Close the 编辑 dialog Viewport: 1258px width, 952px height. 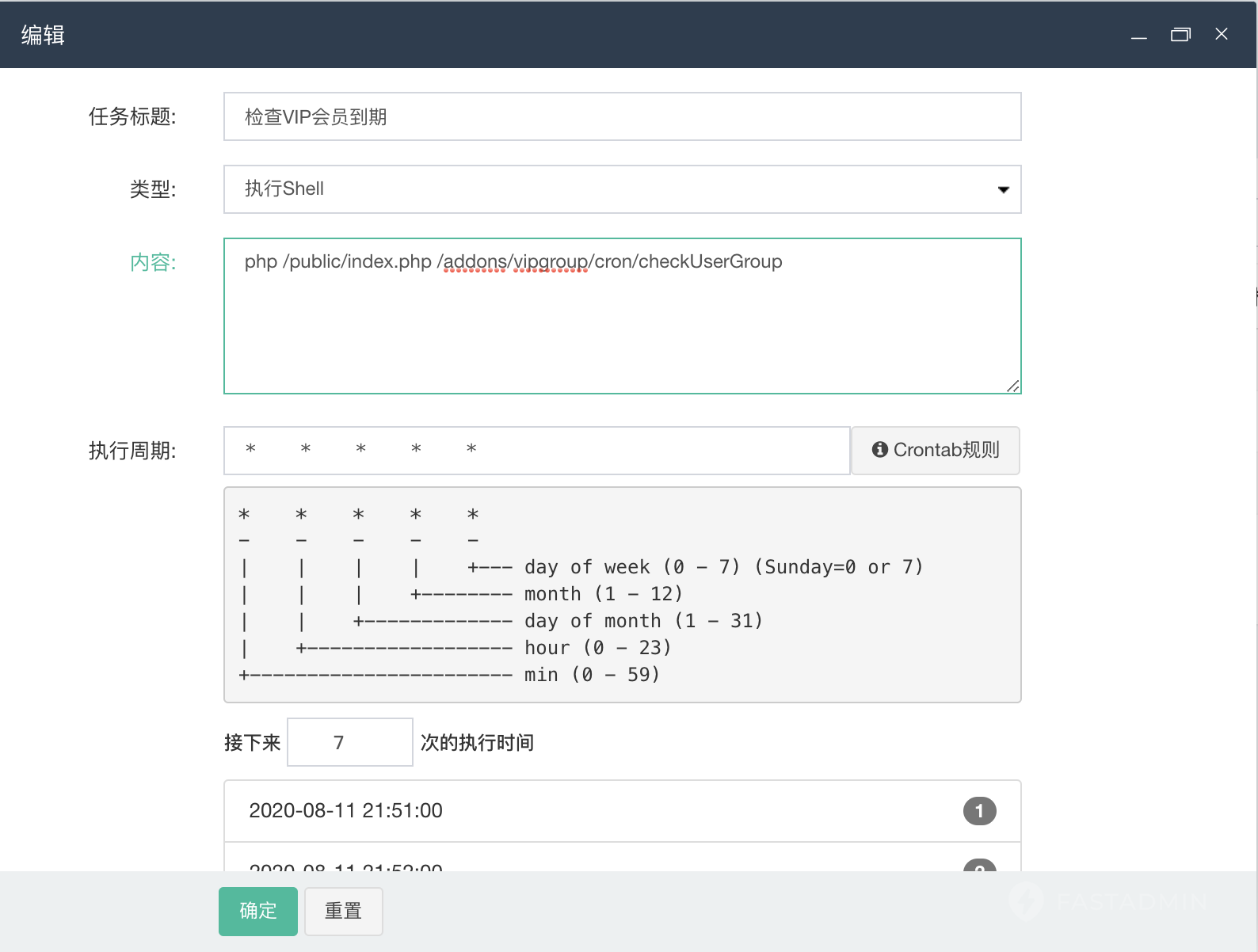(x=1222, y=34)
